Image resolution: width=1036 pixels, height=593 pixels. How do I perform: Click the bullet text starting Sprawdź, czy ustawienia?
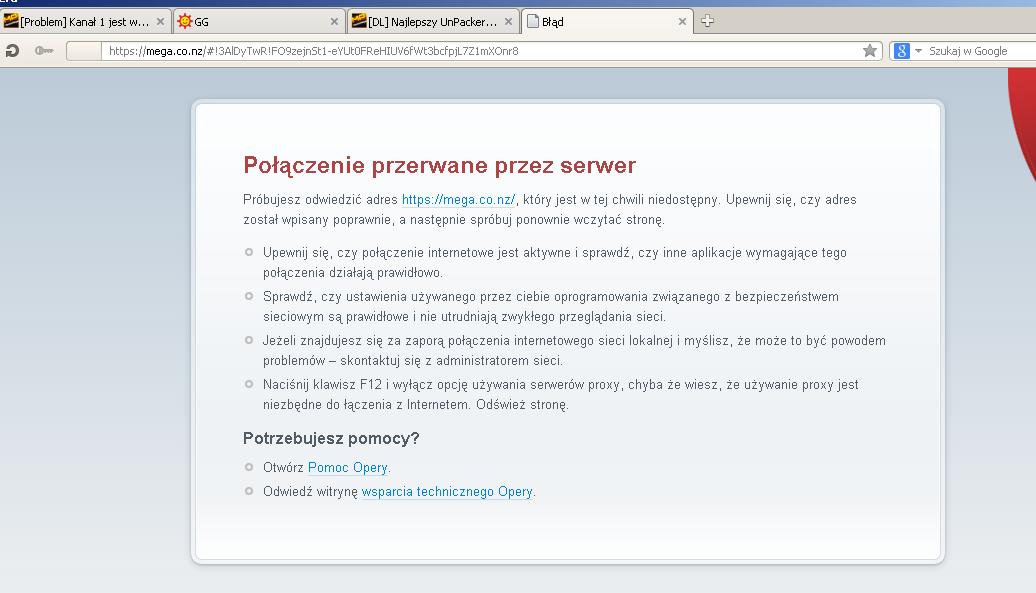pos(551,306)
